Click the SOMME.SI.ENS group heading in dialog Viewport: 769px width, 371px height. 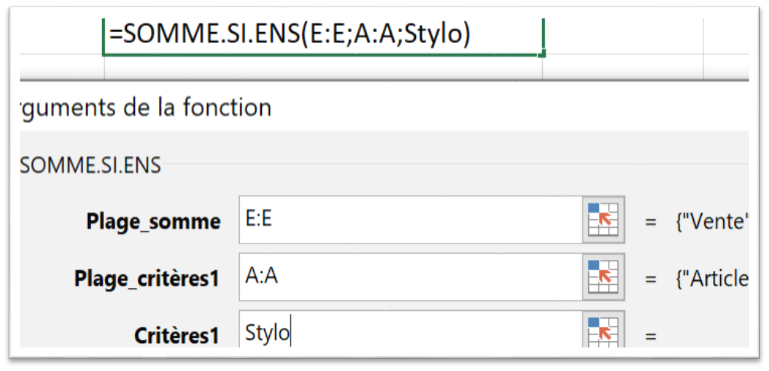(91, 166)
